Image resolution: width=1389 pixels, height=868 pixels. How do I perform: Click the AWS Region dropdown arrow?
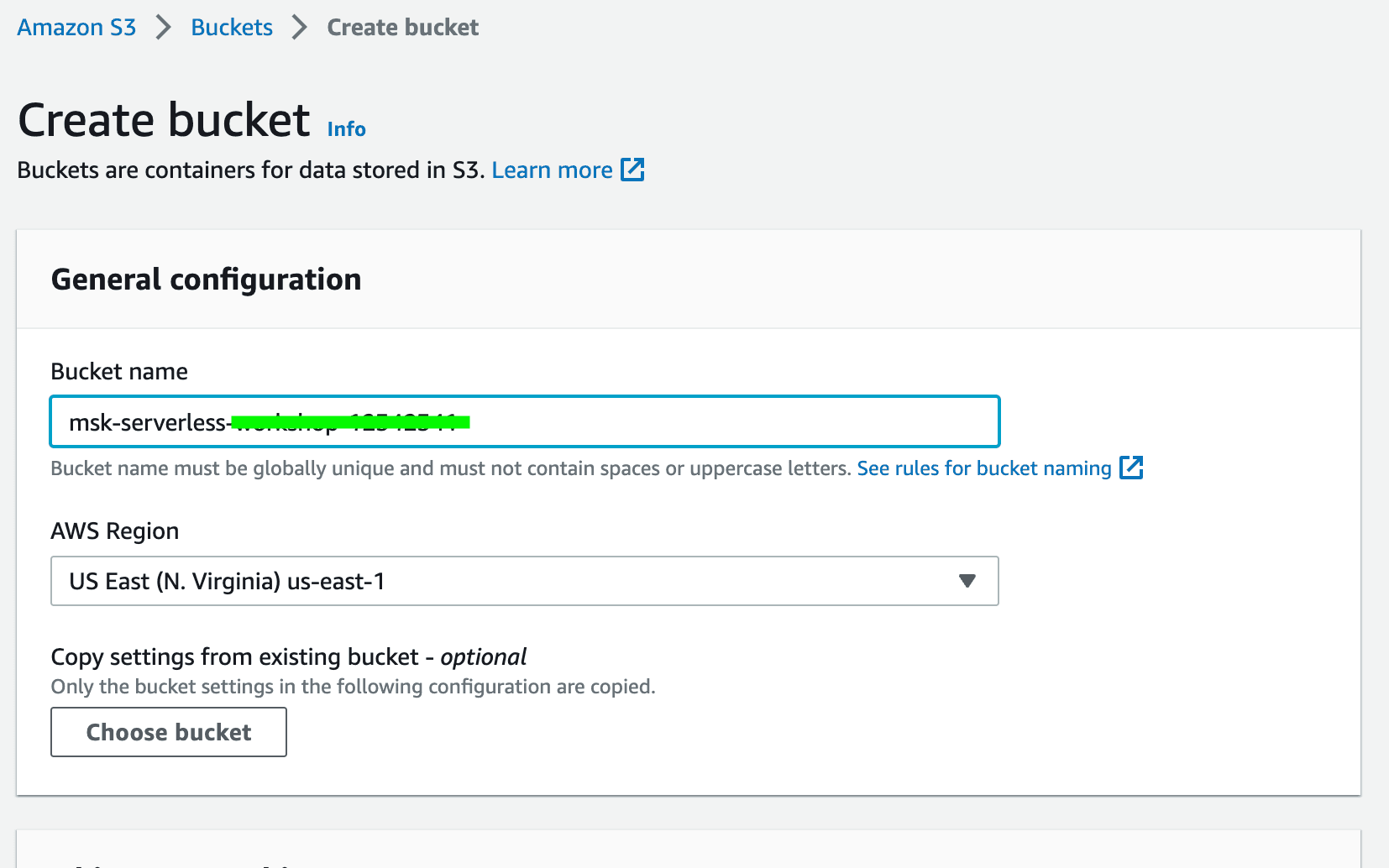967,581
